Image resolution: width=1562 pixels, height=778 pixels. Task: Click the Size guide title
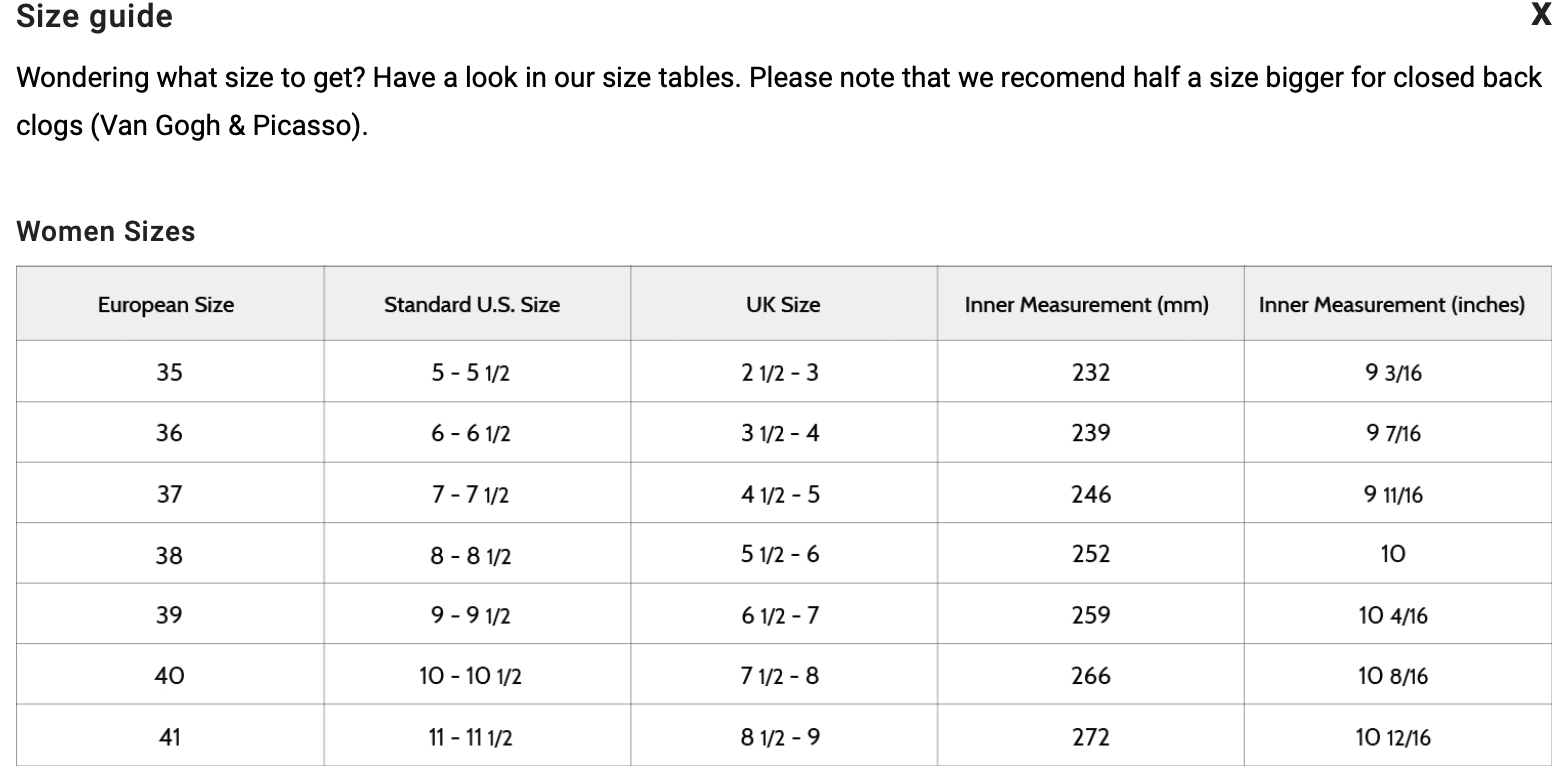pos(95,17)
